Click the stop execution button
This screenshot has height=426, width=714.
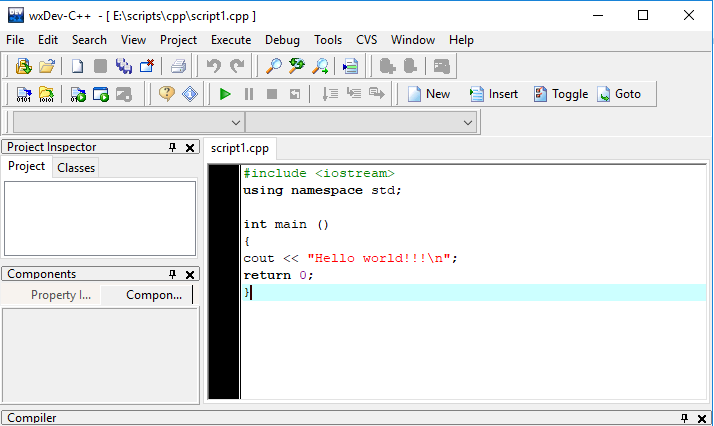[272, 94]
